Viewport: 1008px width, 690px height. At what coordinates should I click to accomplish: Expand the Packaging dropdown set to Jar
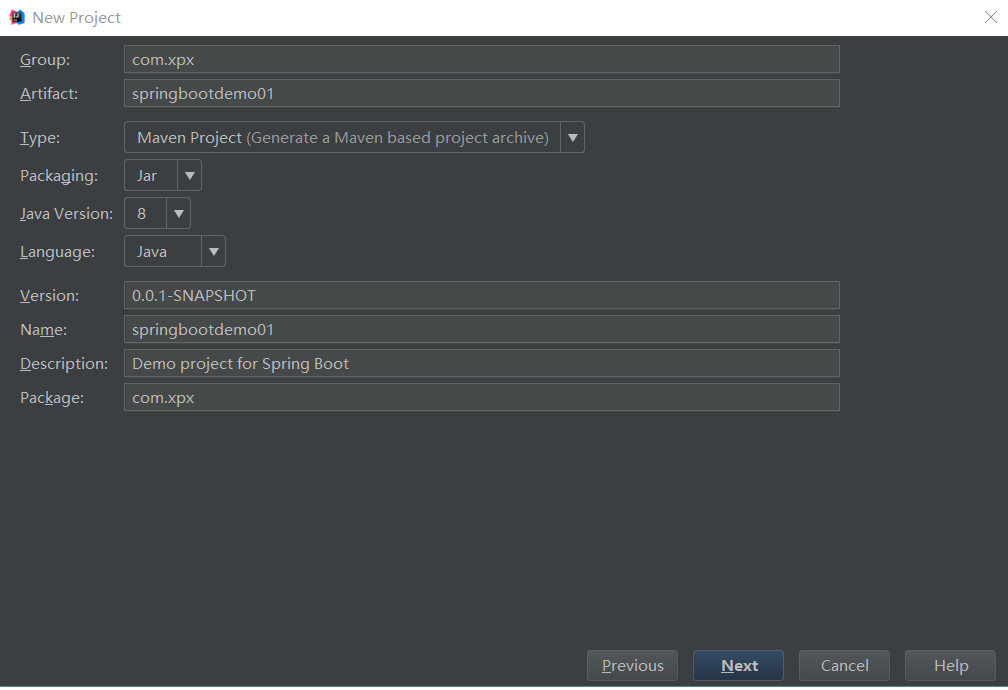[163, 175]
